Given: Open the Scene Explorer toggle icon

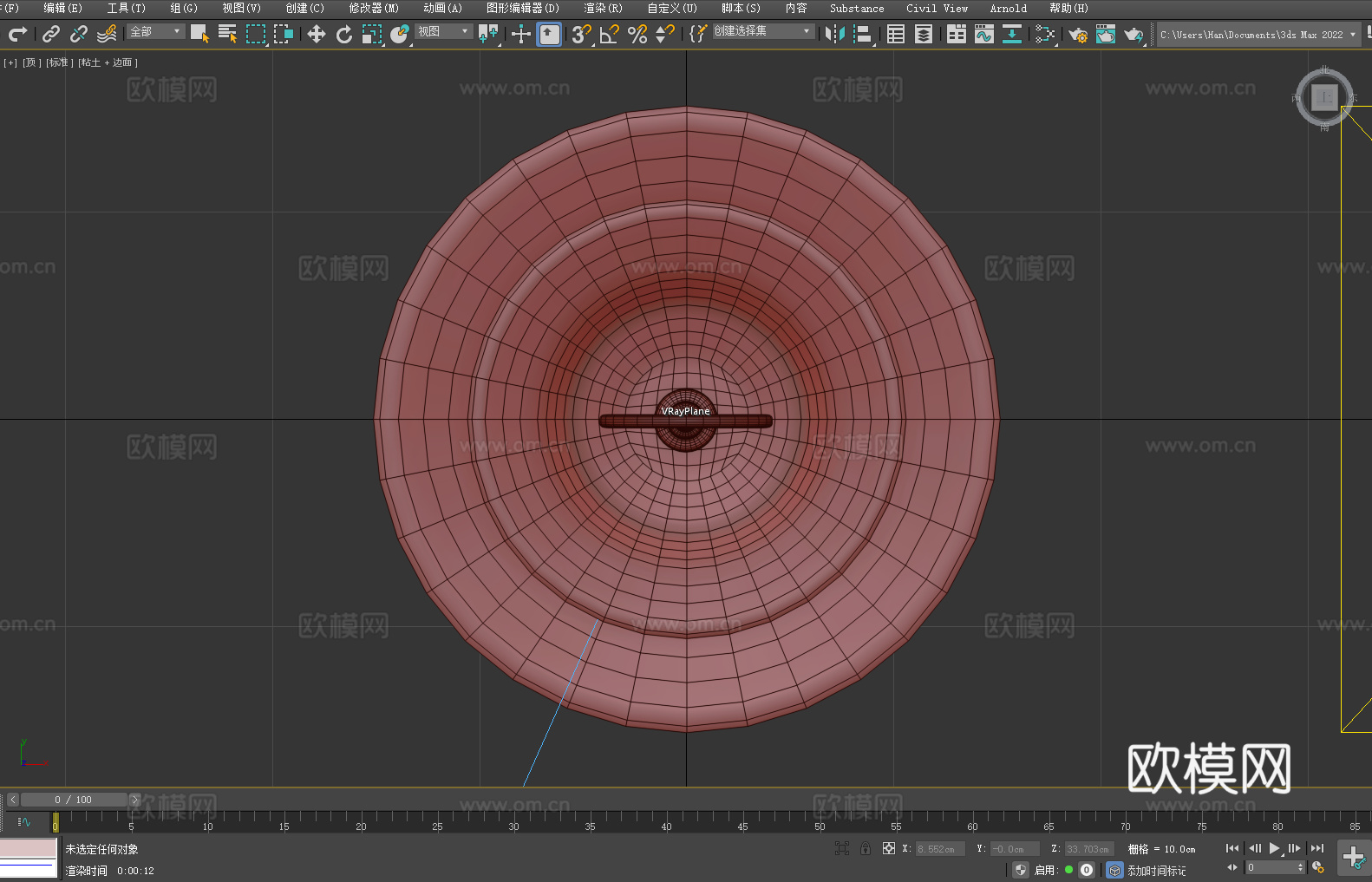Looking at the screenshot, I should click(896, 34).
